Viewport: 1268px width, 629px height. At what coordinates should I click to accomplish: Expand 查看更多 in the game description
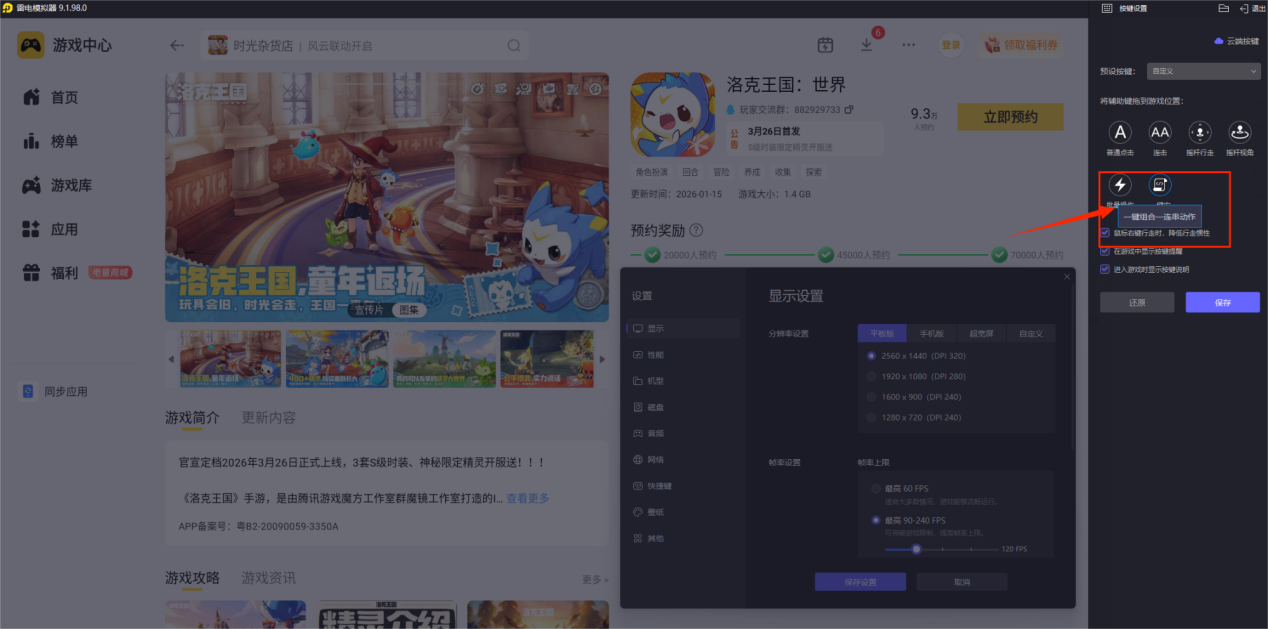pyautogui.click(x=527, y=498)
